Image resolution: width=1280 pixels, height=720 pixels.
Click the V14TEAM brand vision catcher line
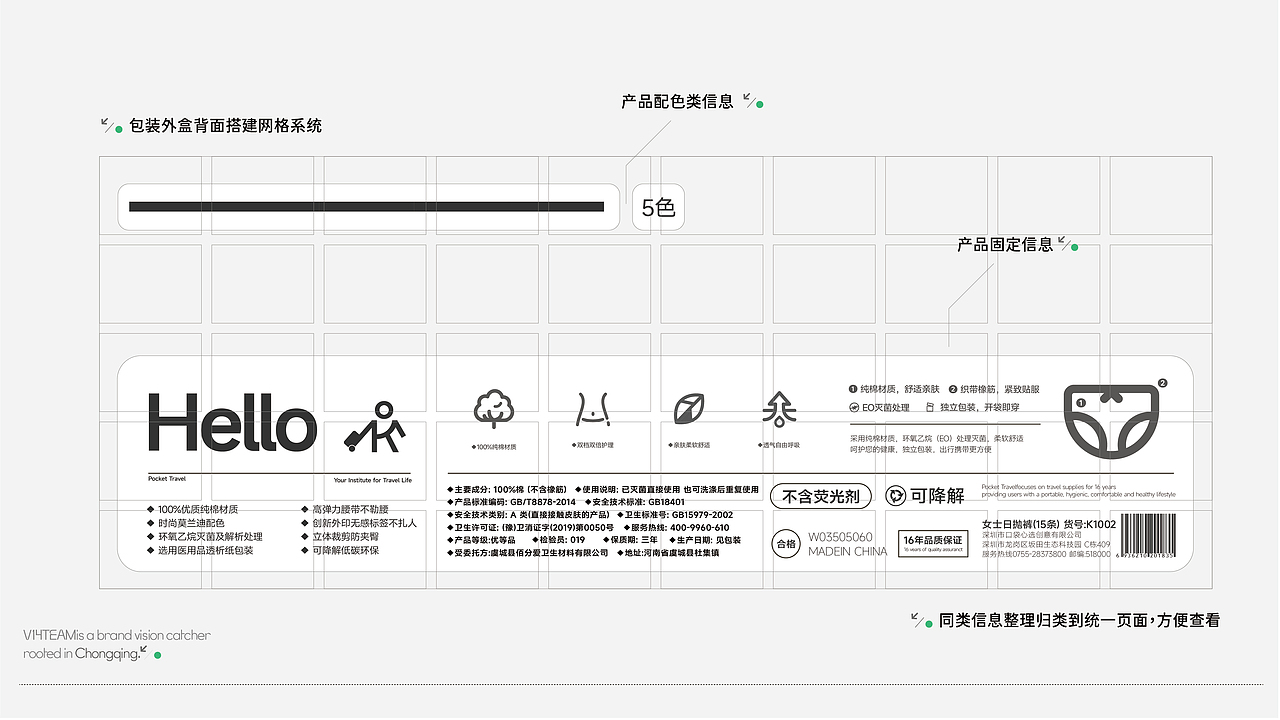(117, 635)
